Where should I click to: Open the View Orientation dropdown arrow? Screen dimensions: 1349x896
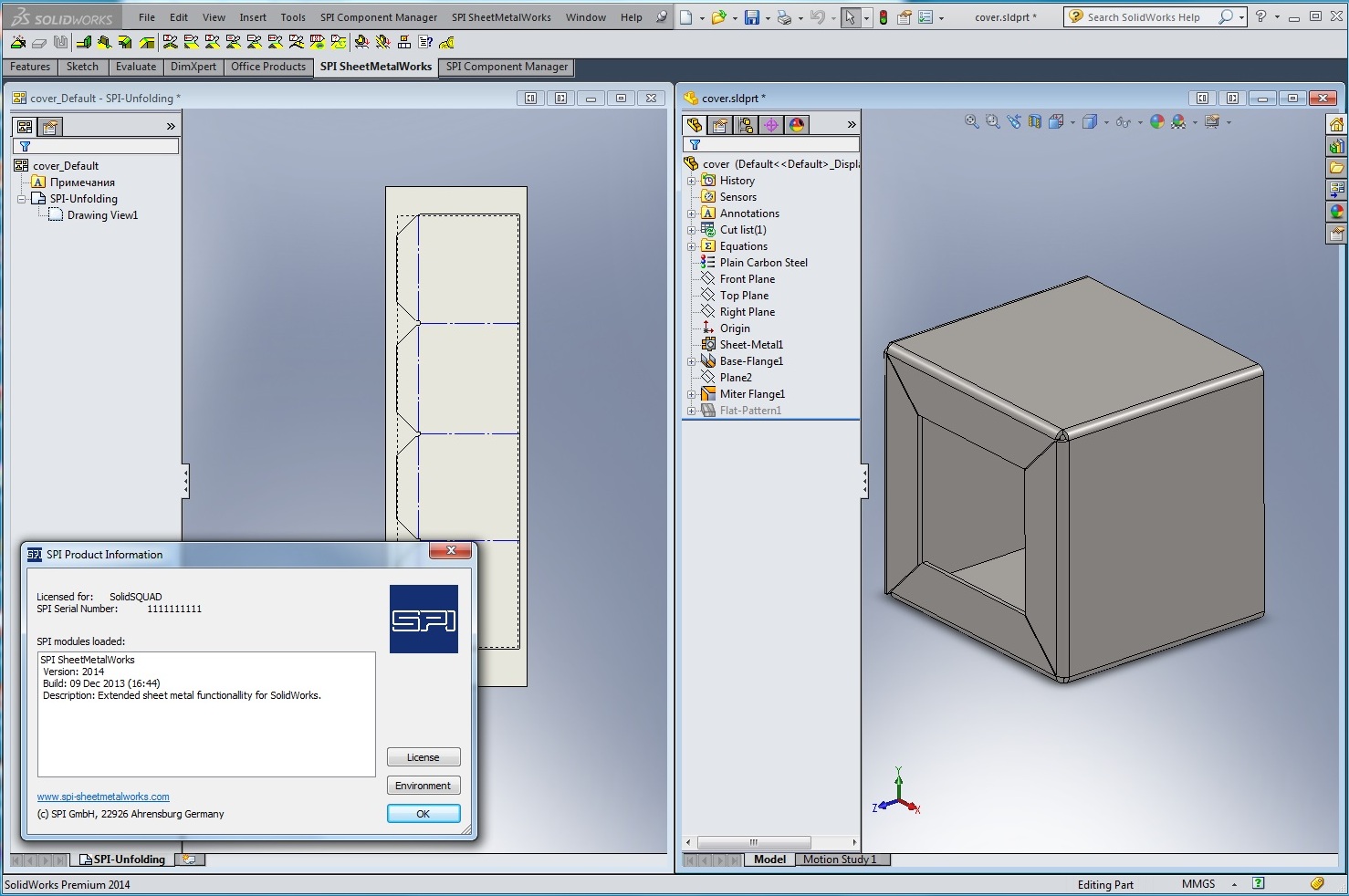click(1072, 122)
